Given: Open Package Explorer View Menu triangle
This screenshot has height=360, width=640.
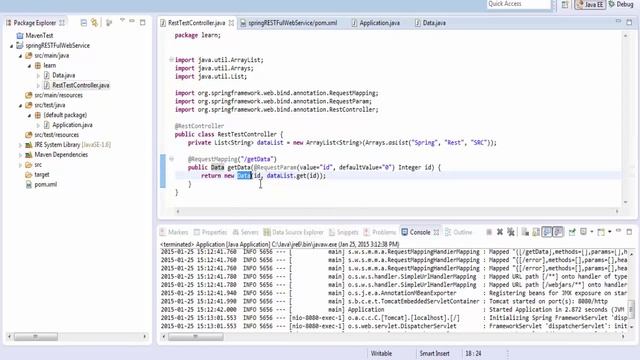Looking at the screenshot, I should (x=122, y=20).
